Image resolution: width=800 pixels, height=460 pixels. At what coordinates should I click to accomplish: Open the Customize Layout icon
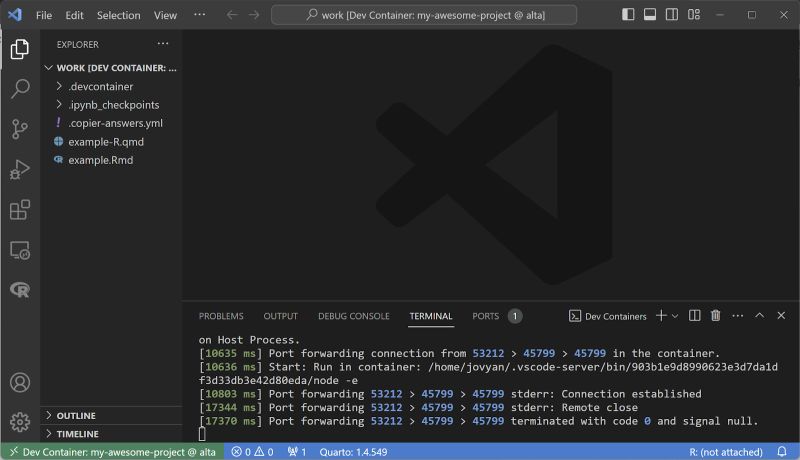pos(694,14)
